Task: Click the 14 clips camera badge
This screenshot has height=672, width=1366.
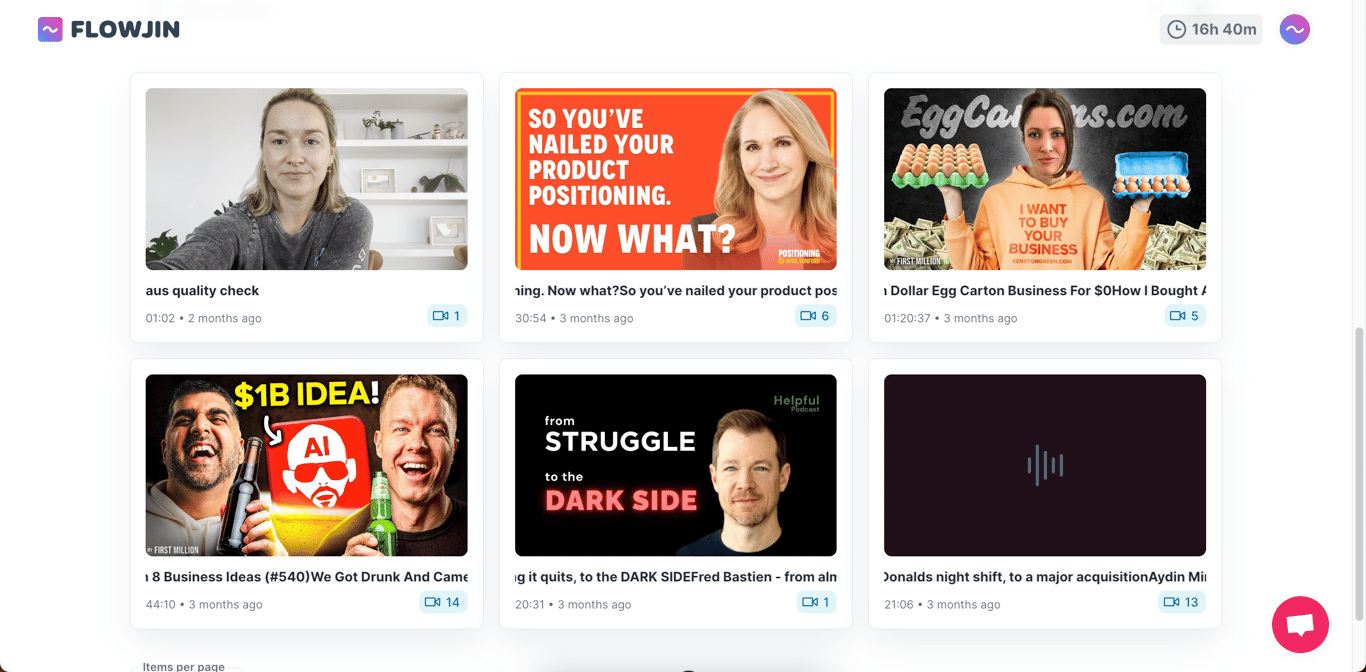Action: 443,602
